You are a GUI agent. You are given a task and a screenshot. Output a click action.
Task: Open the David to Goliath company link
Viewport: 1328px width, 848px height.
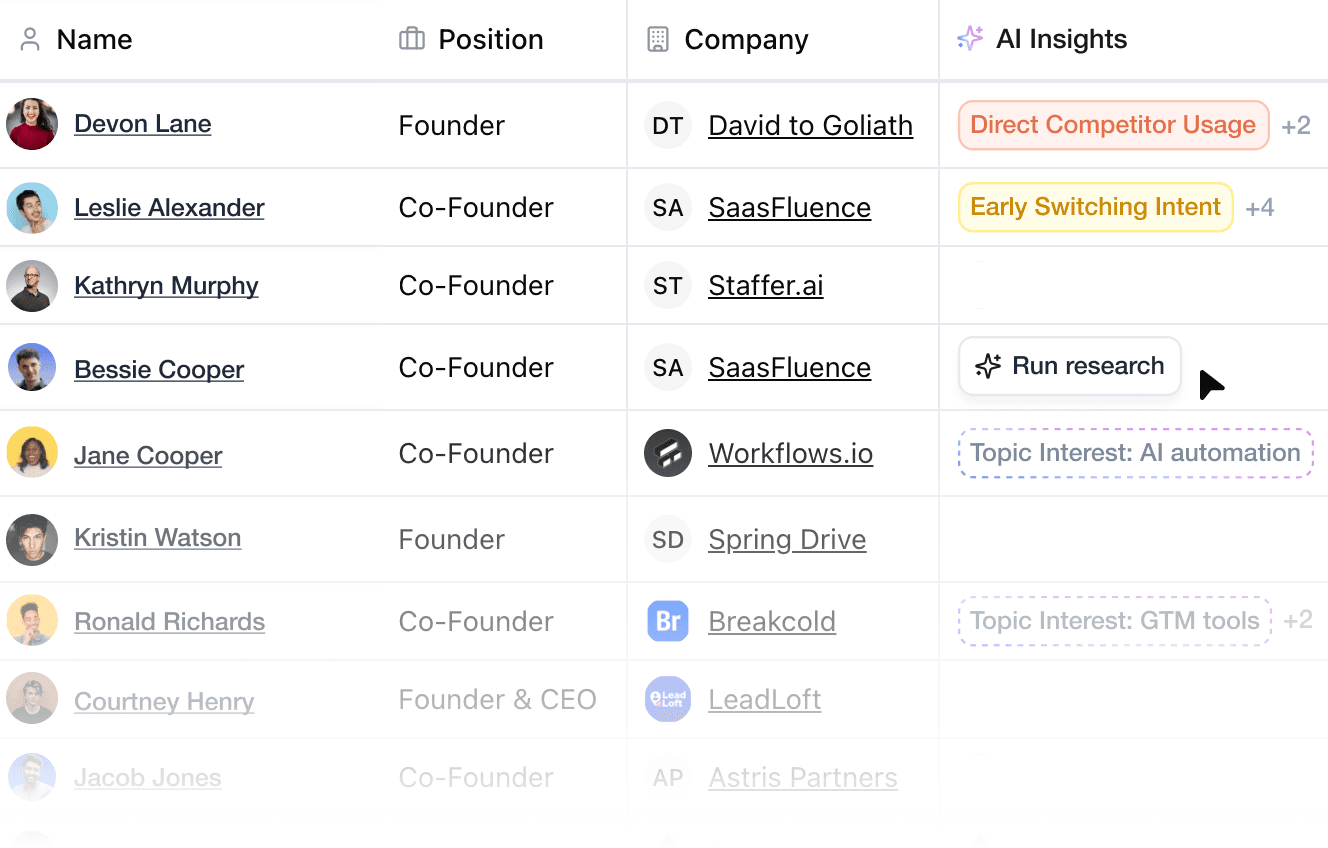(x=810, y=125)
